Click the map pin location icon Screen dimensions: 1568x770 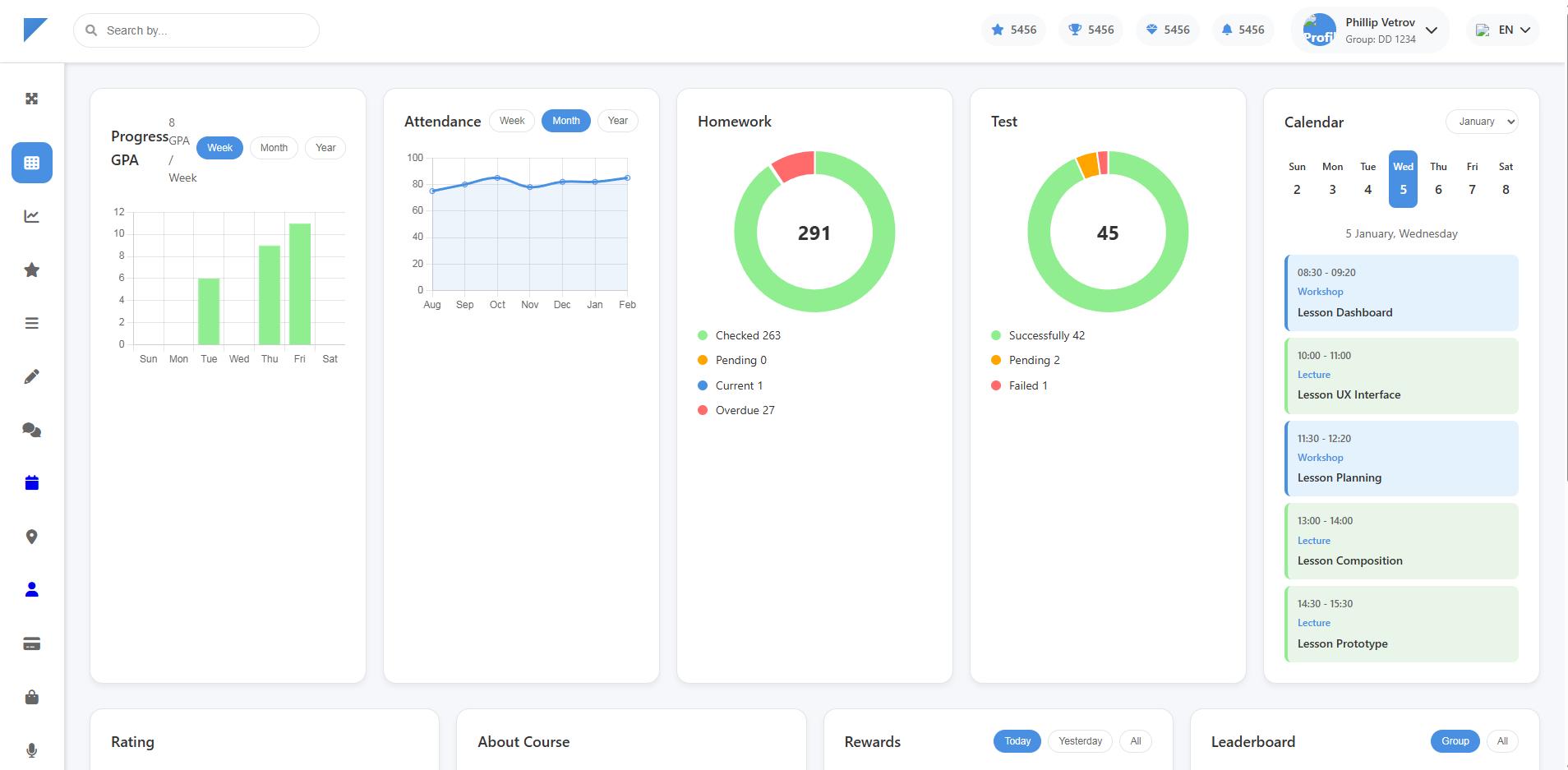click(x=32, y=537)
